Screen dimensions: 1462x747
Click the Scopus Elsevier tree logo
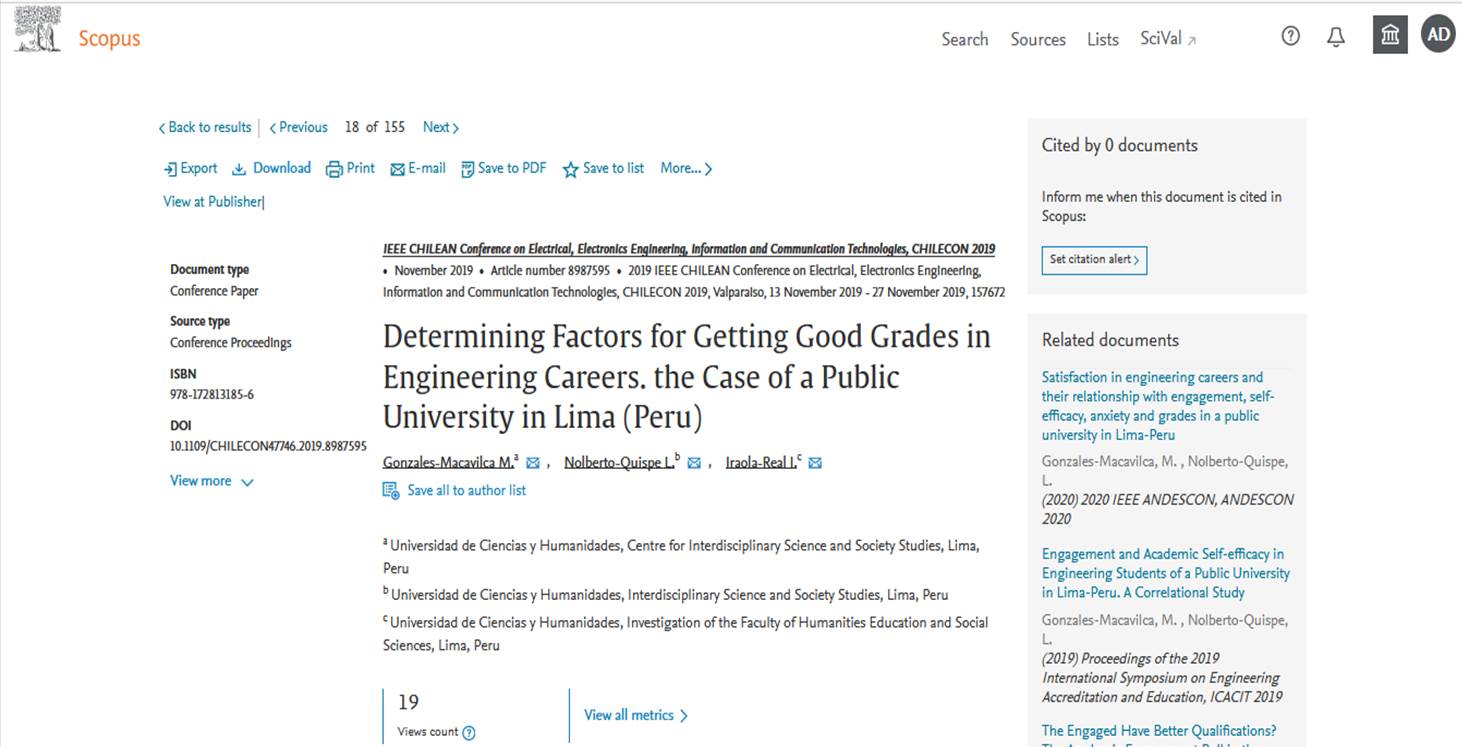pyautogui.click(x=37, y=30)
